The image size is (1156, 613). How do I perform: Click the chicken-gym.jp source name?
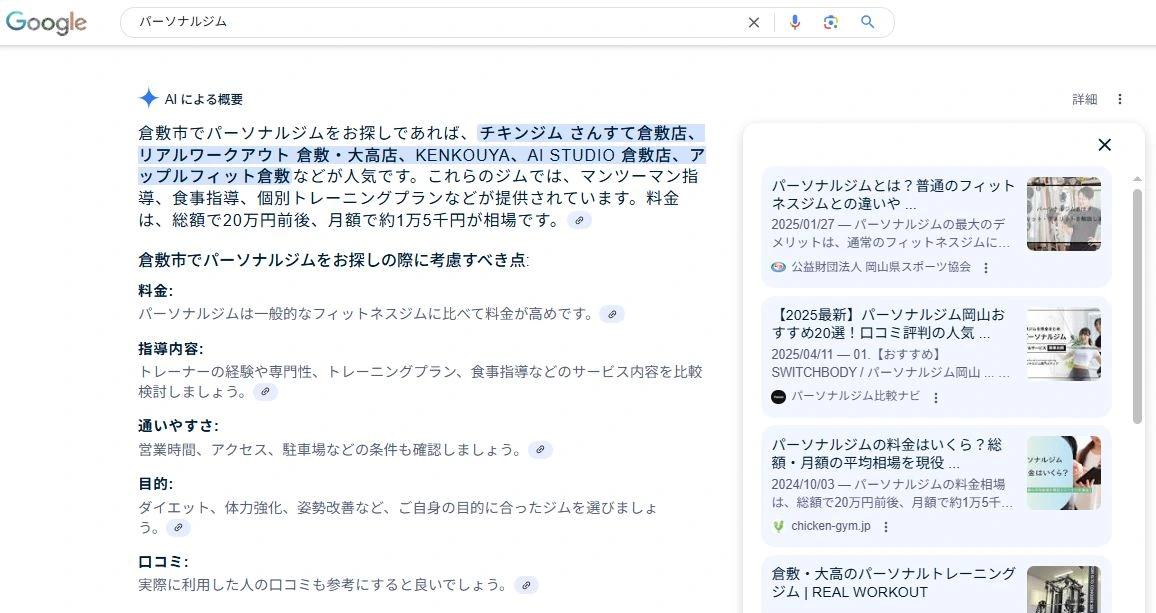[x=831, y=526]
